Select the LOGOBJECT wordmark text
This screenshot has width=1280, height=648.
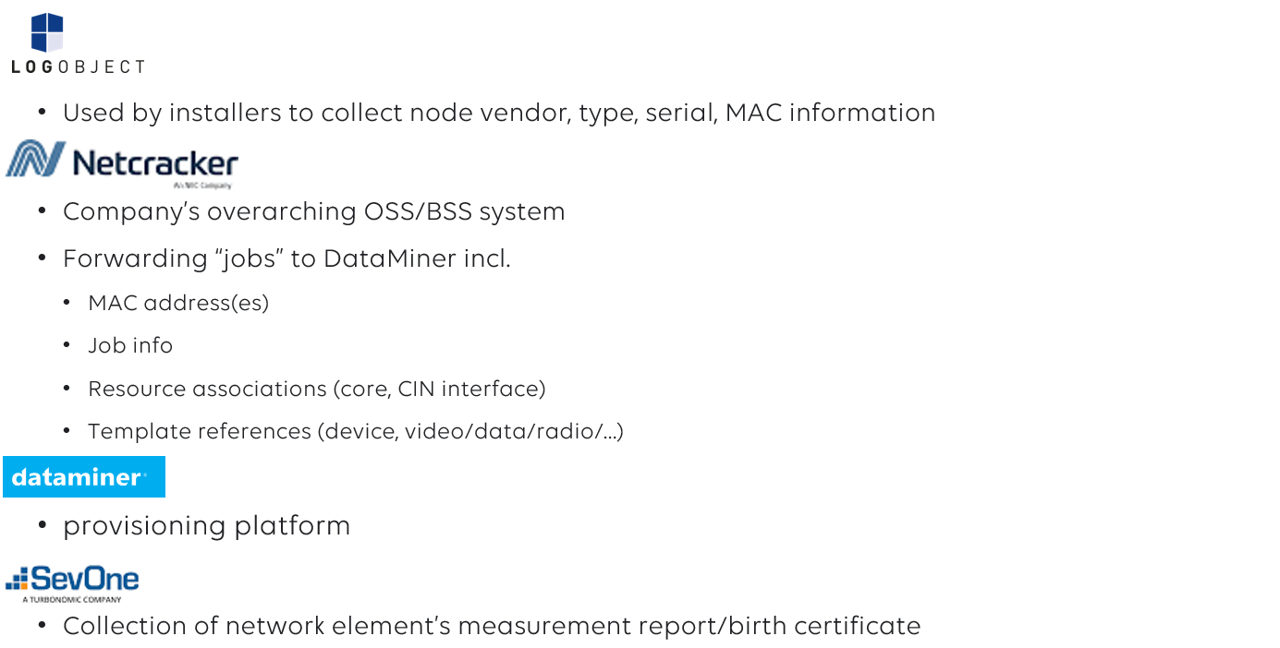[78, 66]
